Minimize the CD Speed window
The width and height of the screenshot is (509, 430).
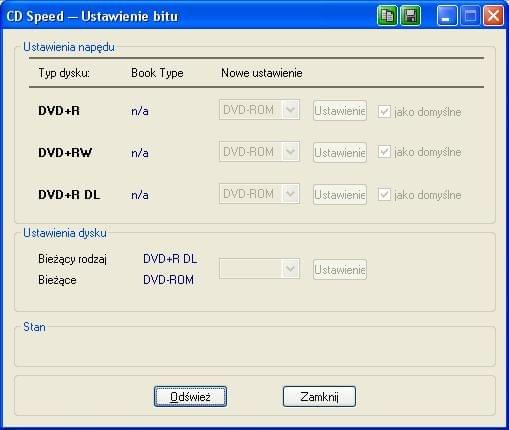[x=447, y=16]
